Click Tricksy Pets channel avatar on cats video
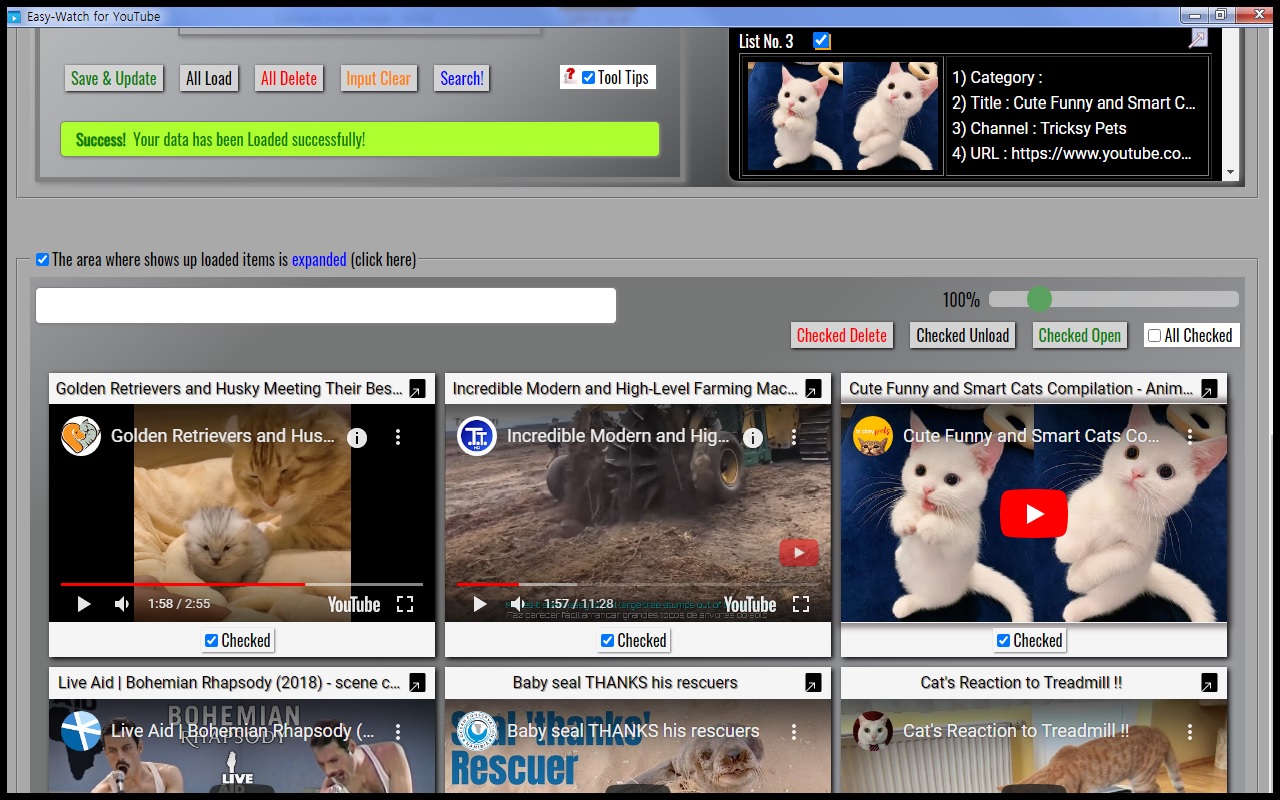 pos(873,437)
